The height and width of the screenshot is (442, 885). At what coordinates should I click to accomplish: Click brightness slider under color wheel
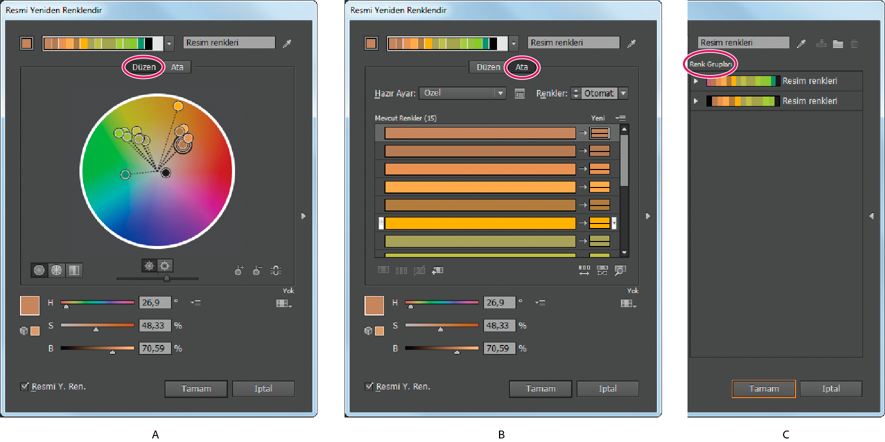tap(157, 278)
